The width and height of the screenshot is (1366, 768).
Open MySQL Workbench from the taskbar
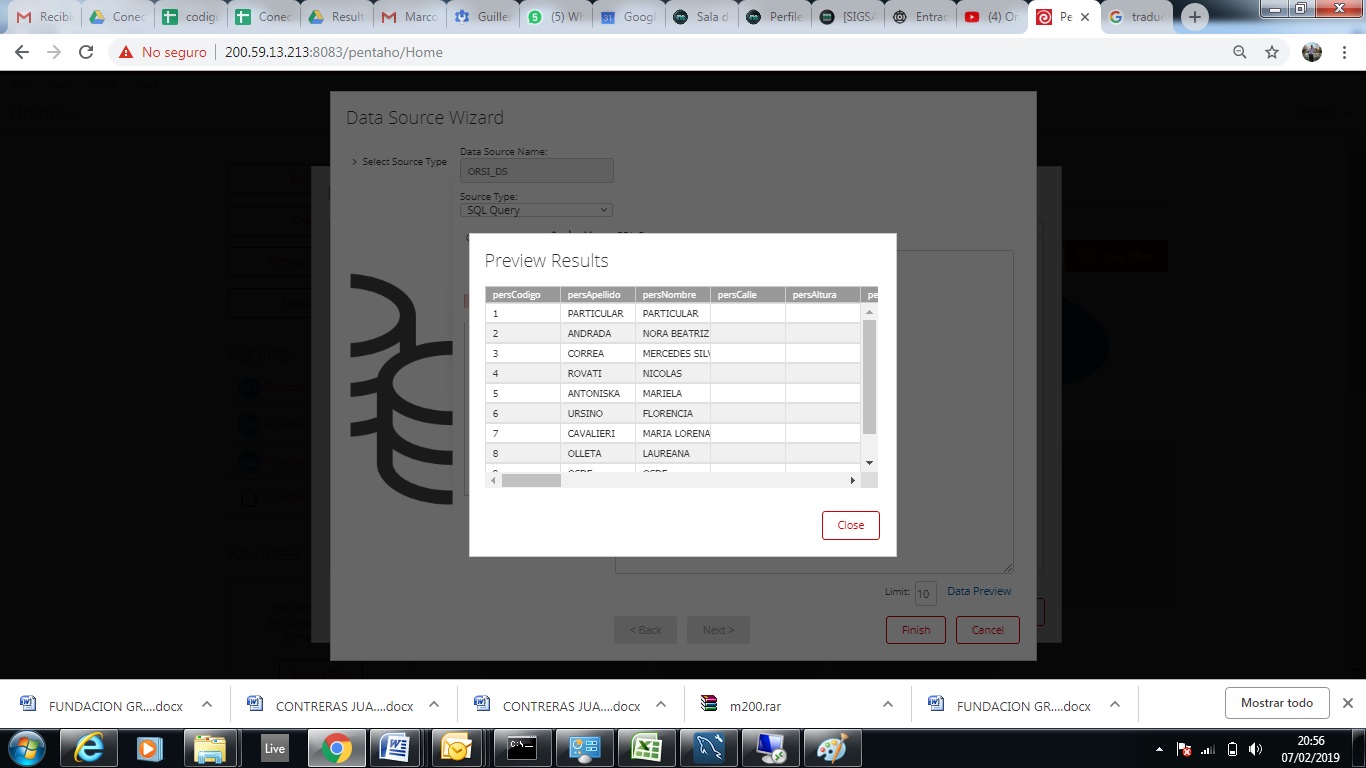(x=708, y=748)
